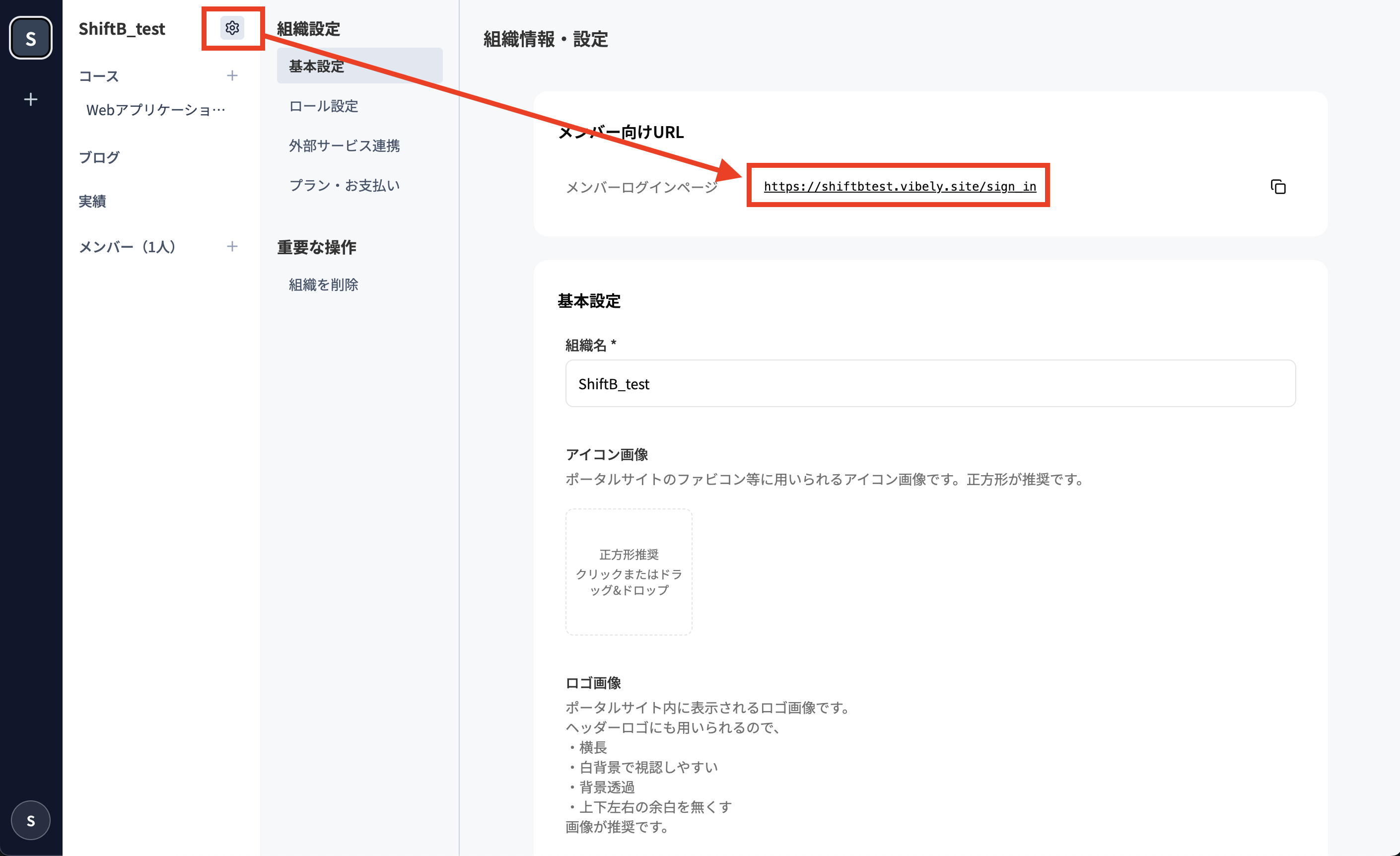Select the ShiftB_test organization avatar
The image size is (1400, 856).
click(31, 38)
